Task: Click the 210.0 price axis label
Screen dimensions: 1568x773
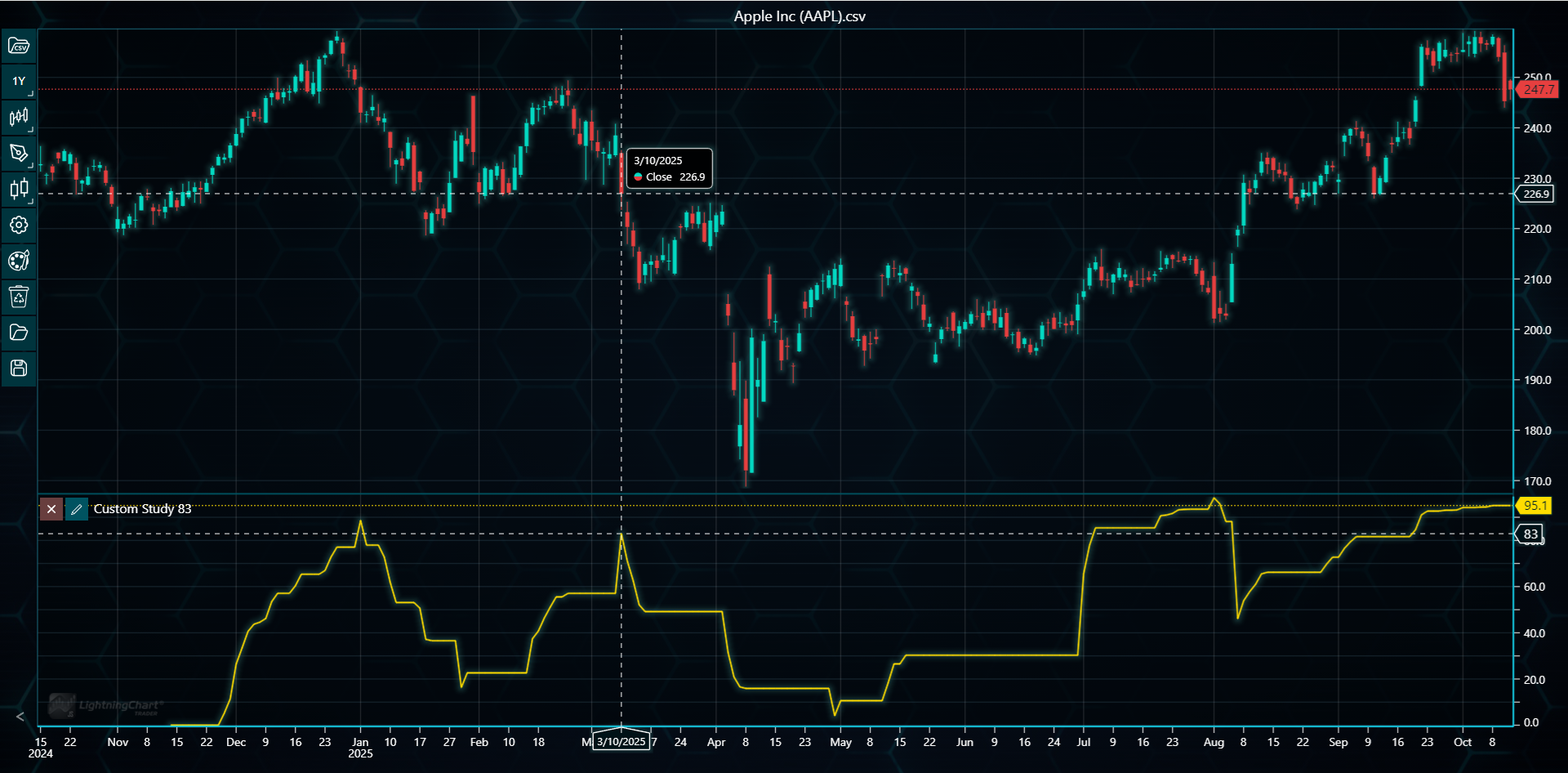Action: point(1537,279)
